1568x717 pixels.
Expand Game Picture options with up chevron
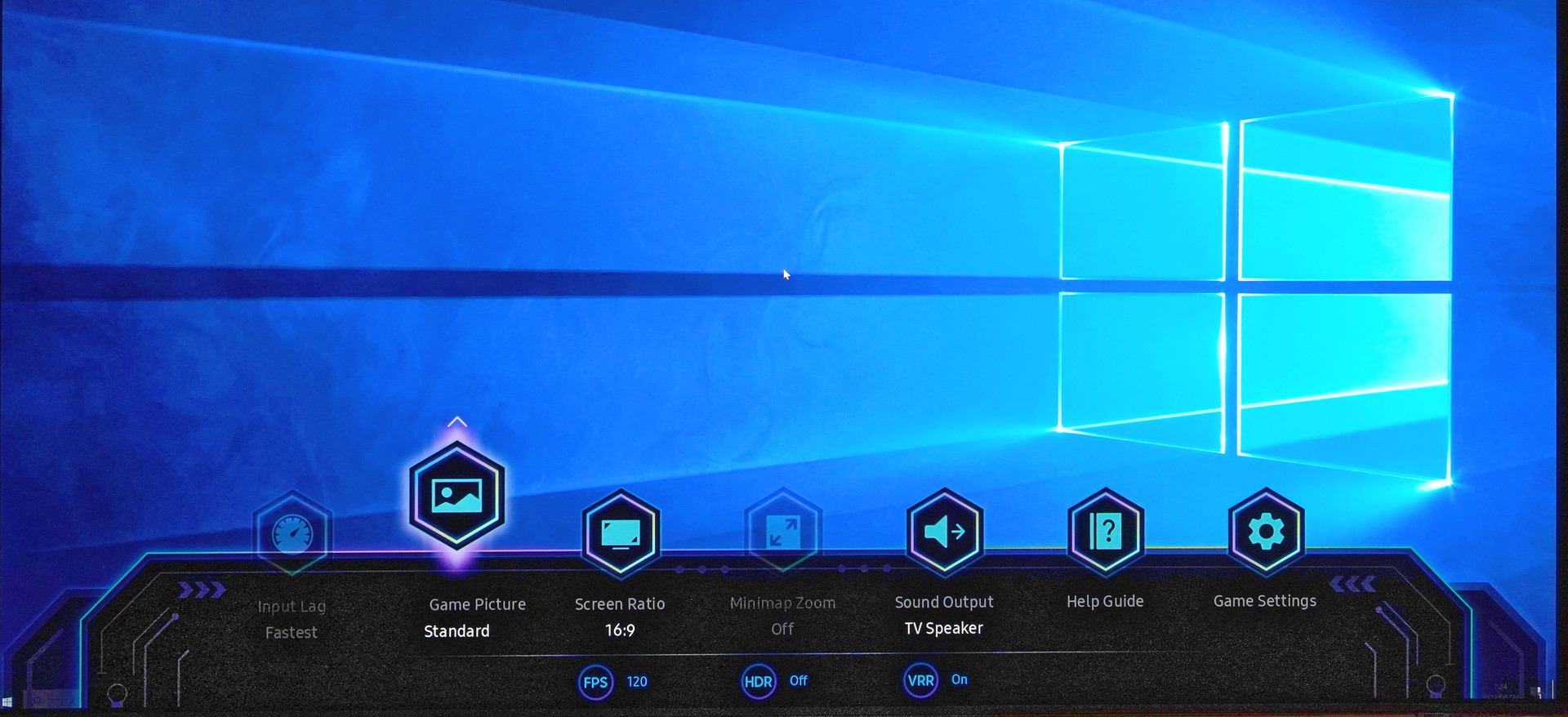pyautogui.click(x=457, y=421)
